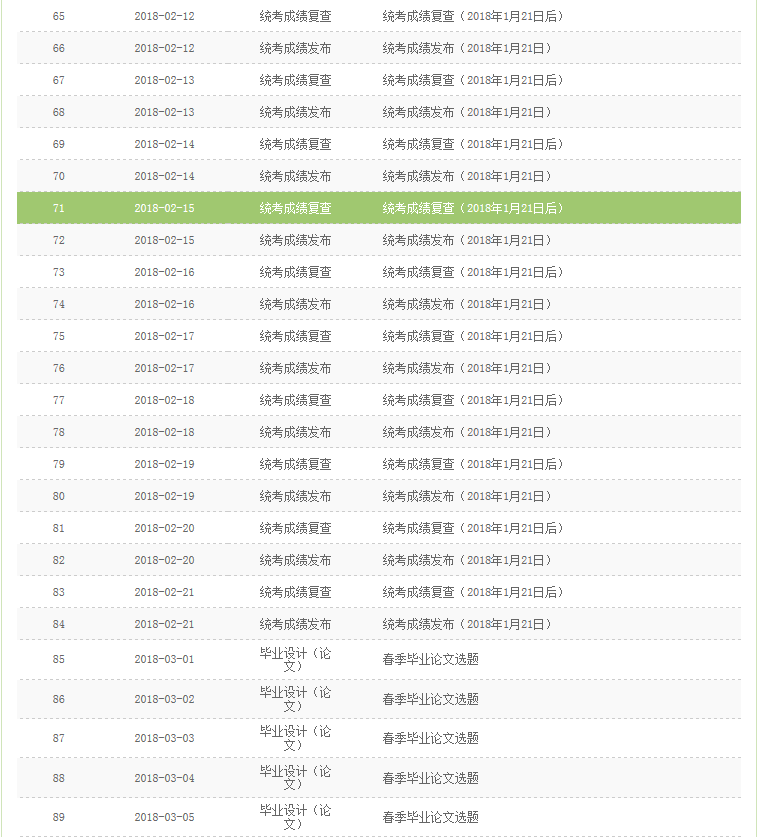This screenshot has height=837, width=759.
Task: Select the 统考成绩发布 category in row 70
Action: (295, 176)
